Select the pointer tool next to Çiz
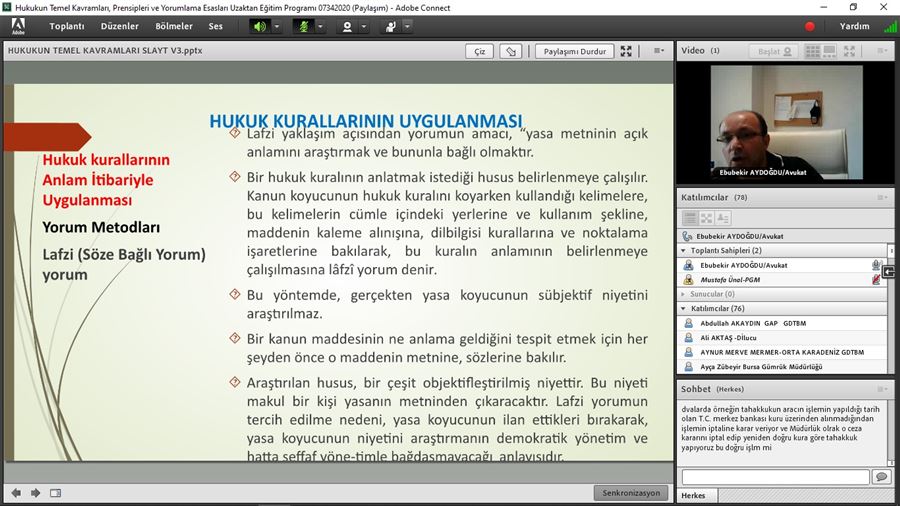Screen dimensions: 900x506 (510, 51)
